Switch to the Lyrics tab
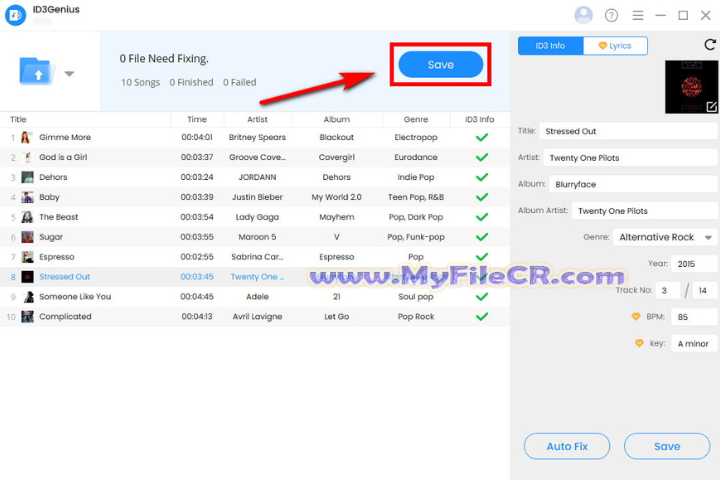 [615, 45]
